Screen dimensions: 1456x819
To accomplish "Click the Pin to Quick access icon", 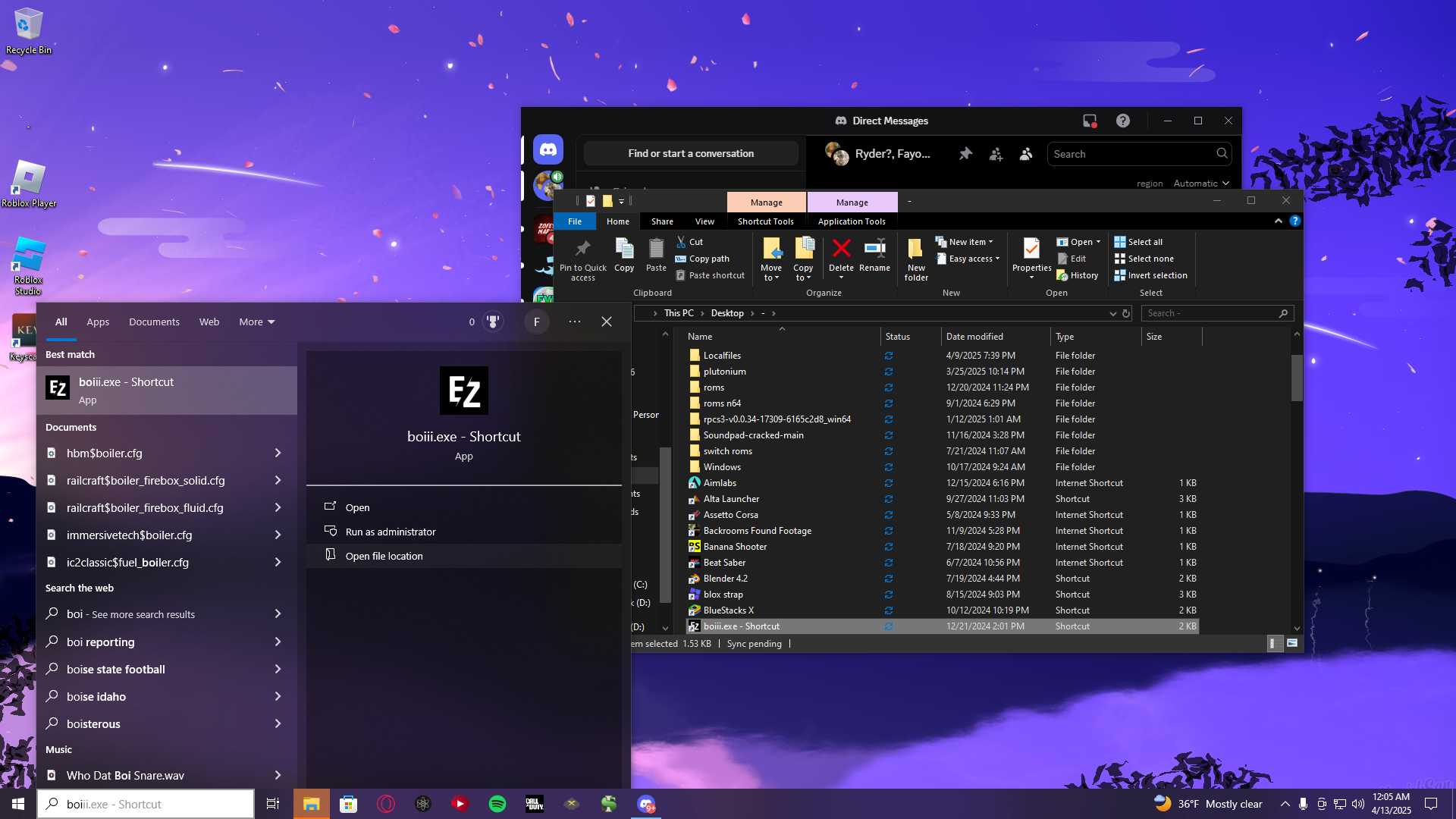I will tap(582, 258).
